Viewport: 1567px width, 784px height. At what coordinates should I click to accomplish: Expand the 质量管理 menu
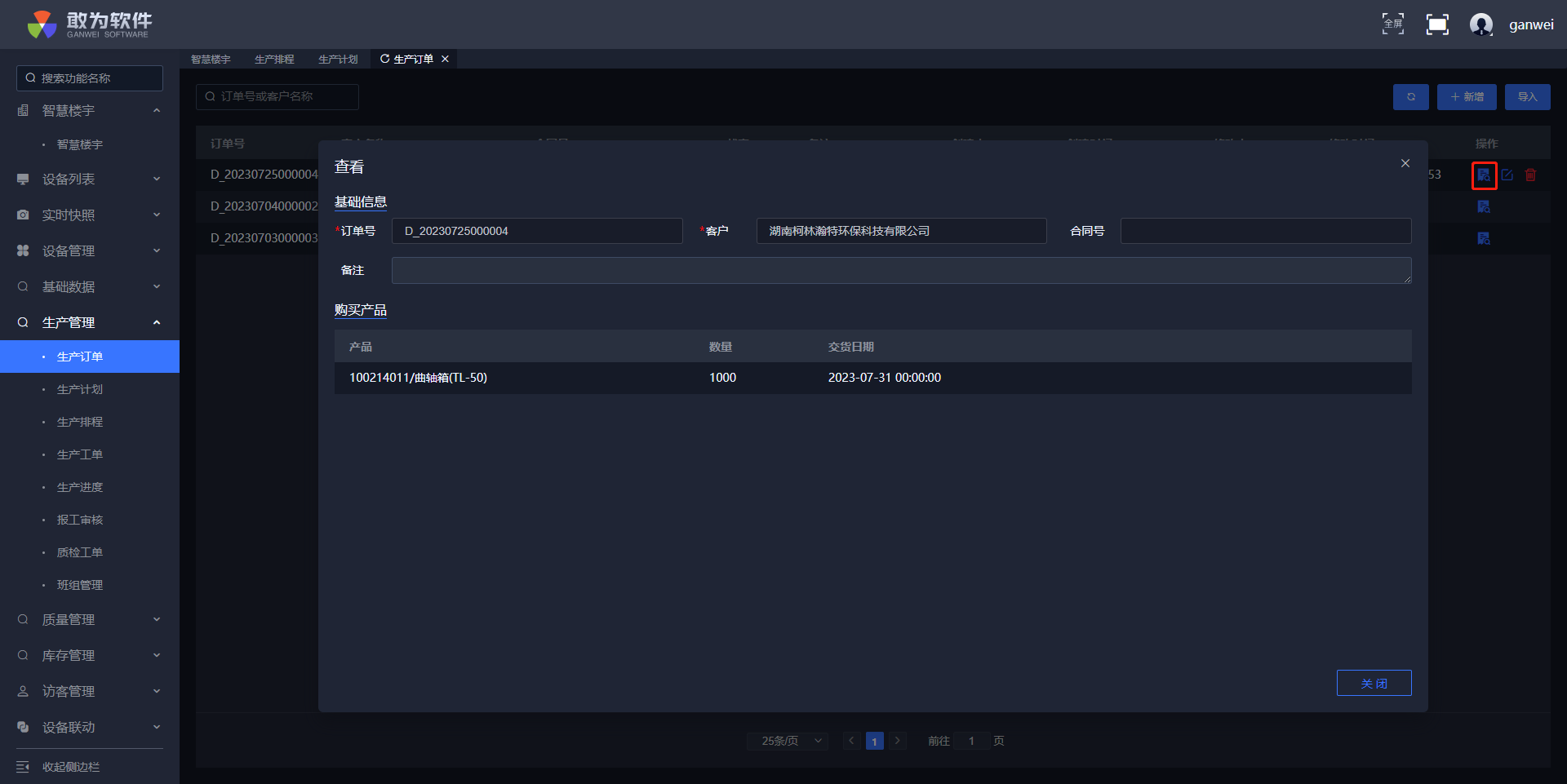tap(88, 620)
